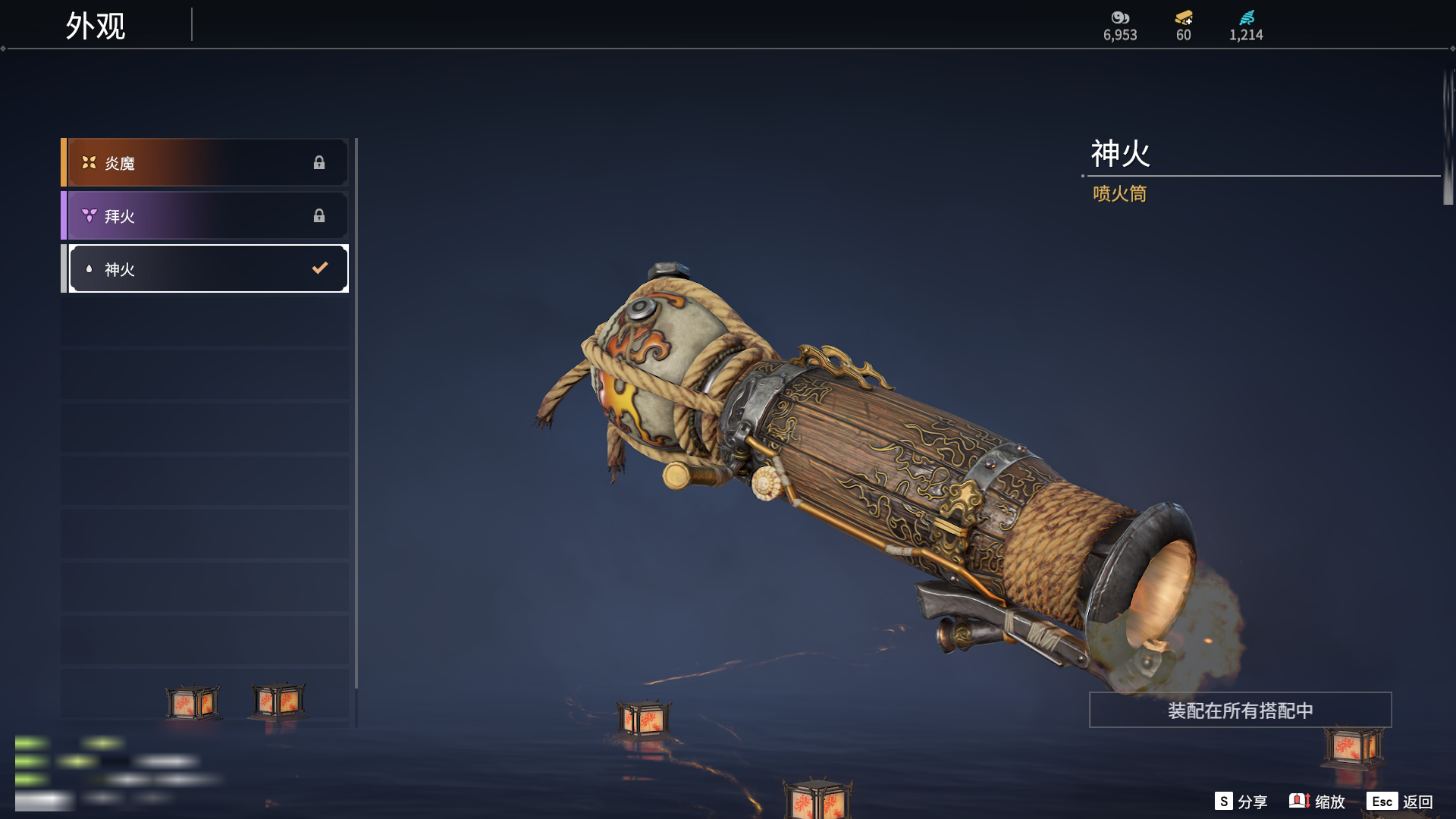This screenshot has width=1456, height=819.
Task: Click the 外观 appearance title tab
Action: point(96,26)
